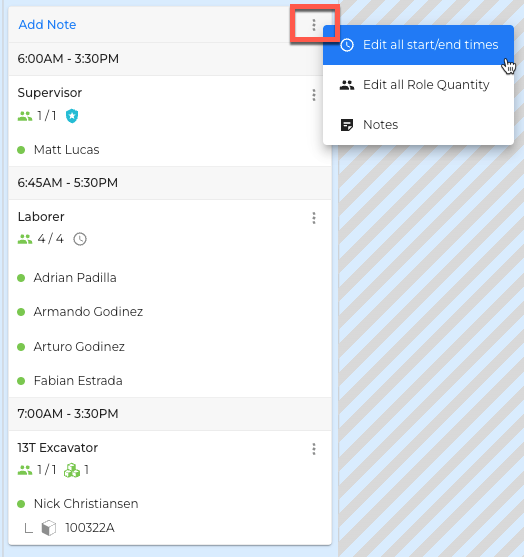Select Edit all Role Quantity
The width and height of the screenshot is (524, 557).
(x=418, y=85)
